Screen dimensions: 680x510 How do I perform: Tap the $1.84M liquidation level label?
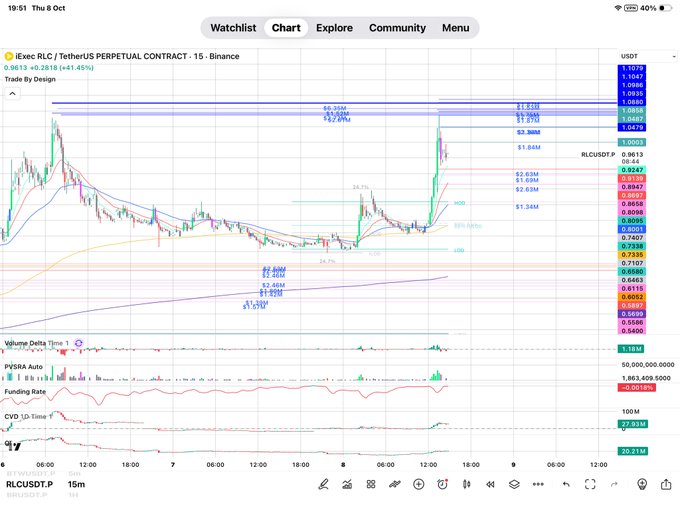tap(529, 147)
